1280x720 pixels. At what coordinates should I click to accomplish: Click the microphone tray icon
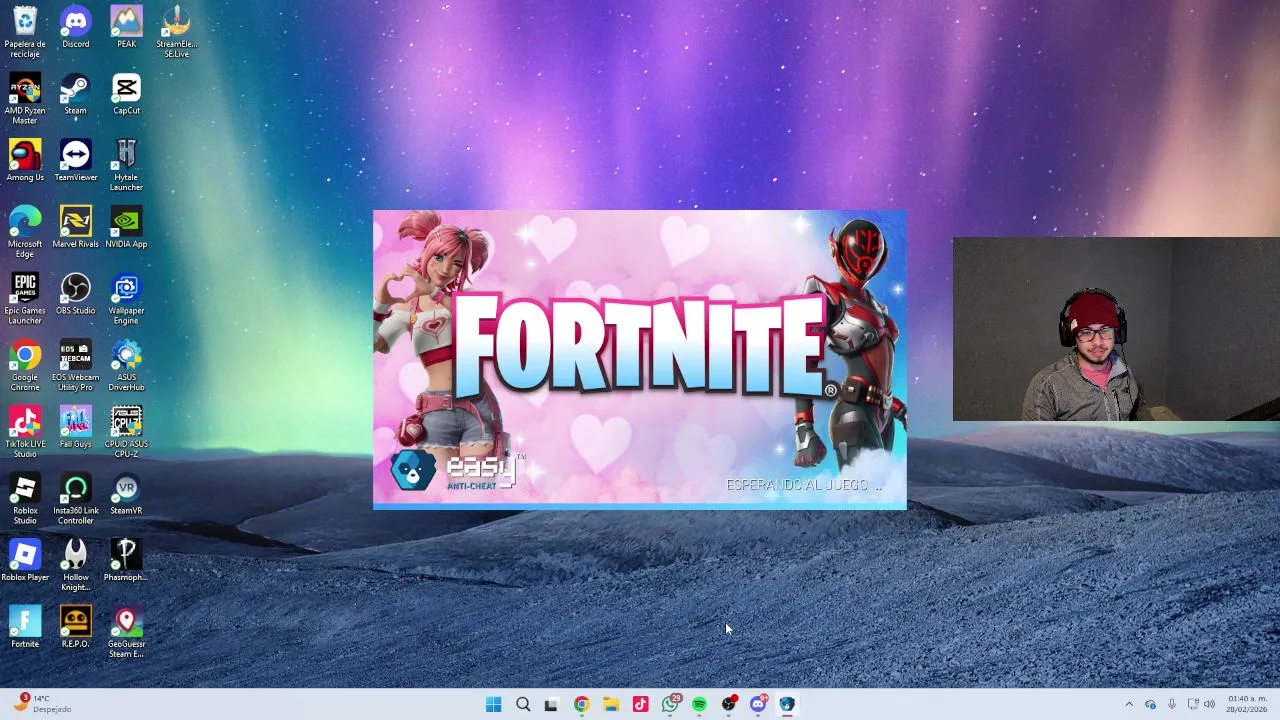pos(1171,704)
